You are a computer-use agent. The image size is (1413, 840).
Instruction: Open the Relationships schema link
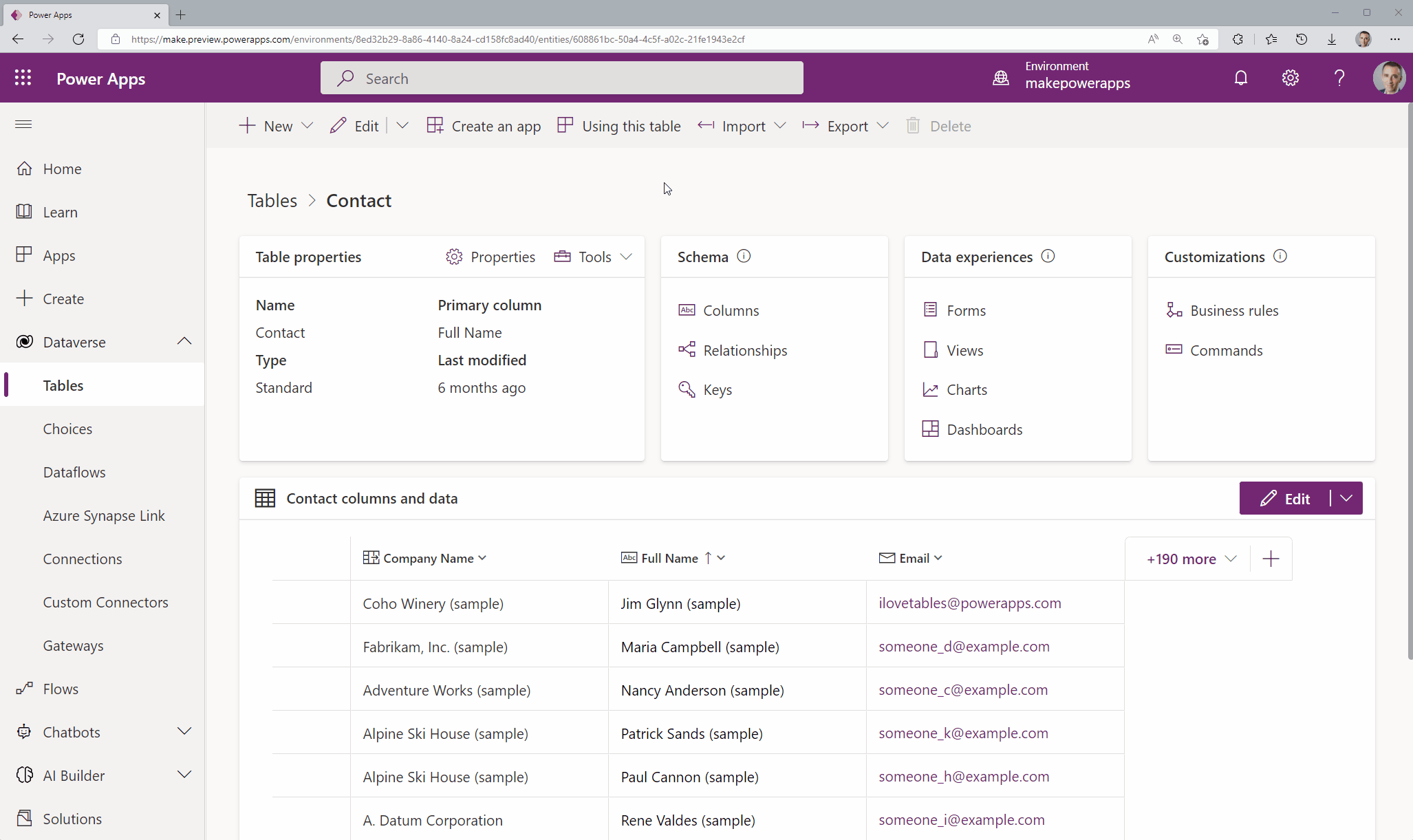[x=745, y=350]
